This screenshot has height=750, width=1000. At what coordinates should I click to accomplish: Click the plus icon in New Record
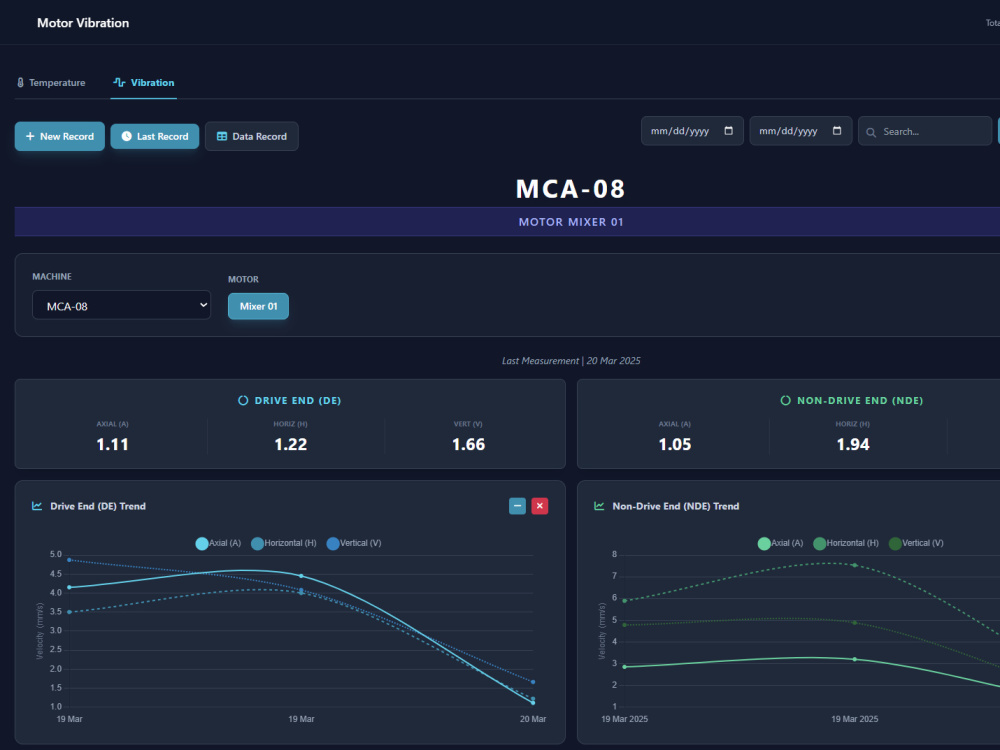[x=30, y=136]
